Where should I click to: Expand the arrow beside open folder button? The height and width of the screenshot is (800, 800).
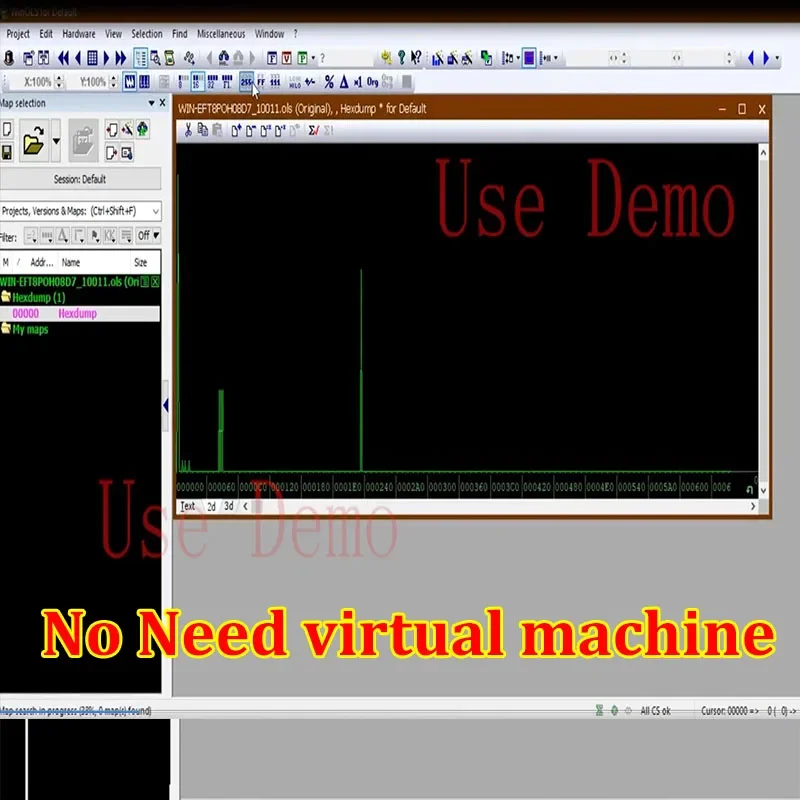click(x=56, y=141)
